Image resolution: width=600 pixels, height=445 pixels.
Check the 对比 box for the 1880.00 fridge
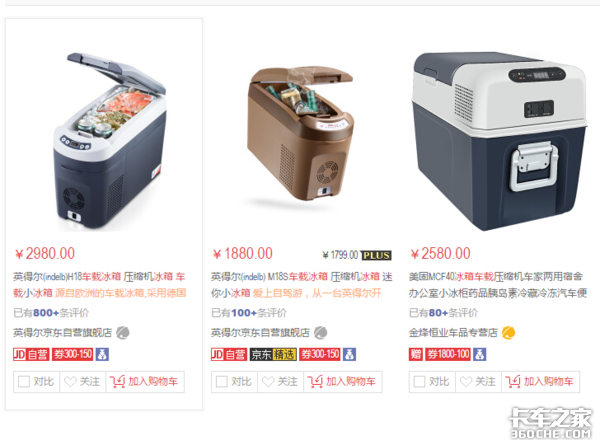(x=222, y=381)
